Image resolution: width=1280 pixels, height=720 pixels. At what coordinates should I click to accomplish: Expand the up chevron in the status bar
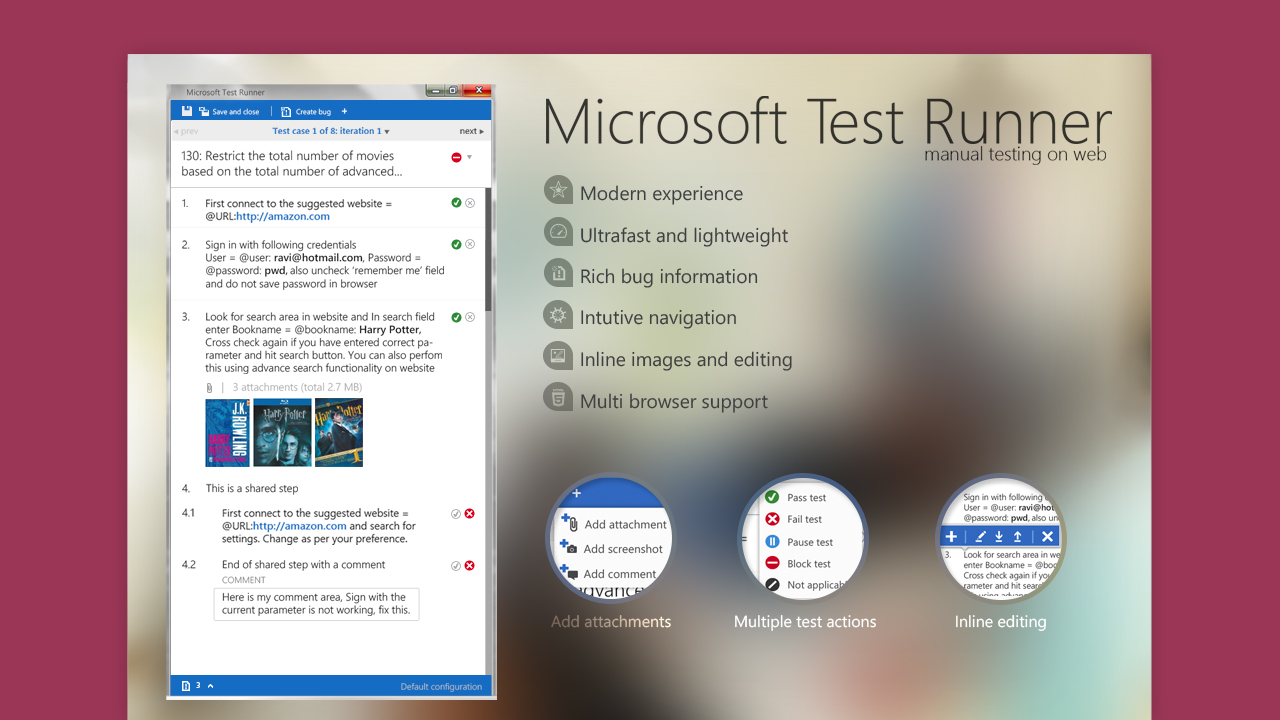[210, 686]
